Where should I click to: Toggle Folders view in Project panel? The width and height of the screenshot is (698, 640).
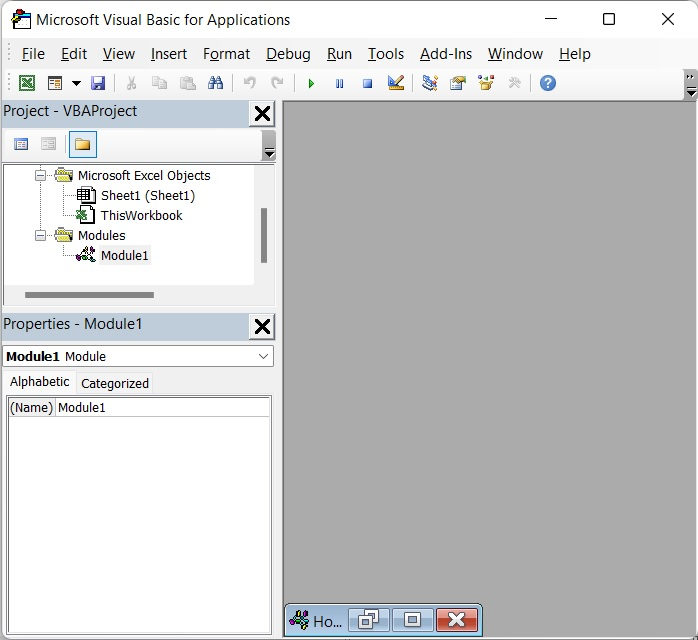[x=83, y=144]
